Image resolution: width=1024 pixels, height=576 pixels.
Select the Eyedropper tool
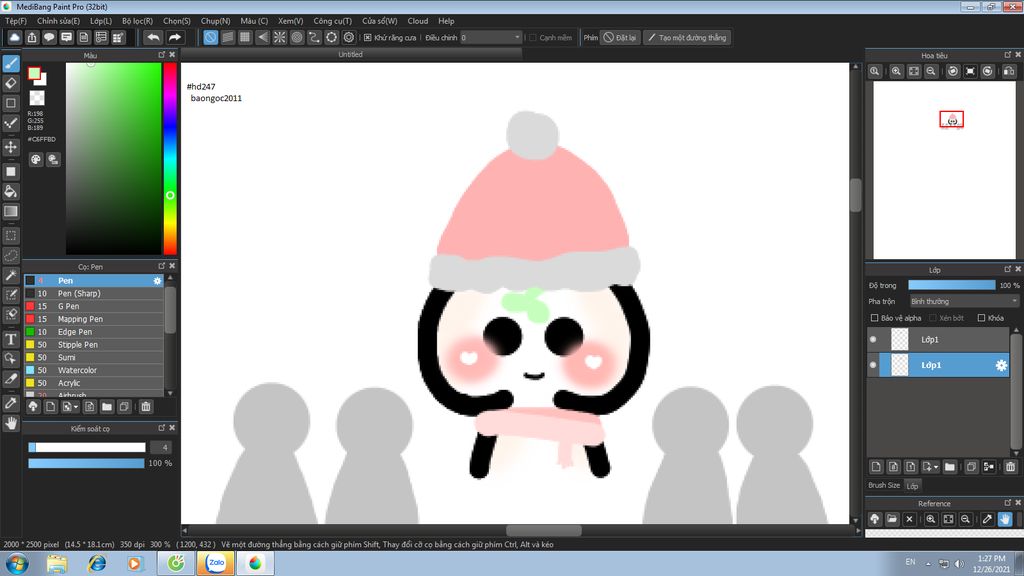tap(11, 403)
